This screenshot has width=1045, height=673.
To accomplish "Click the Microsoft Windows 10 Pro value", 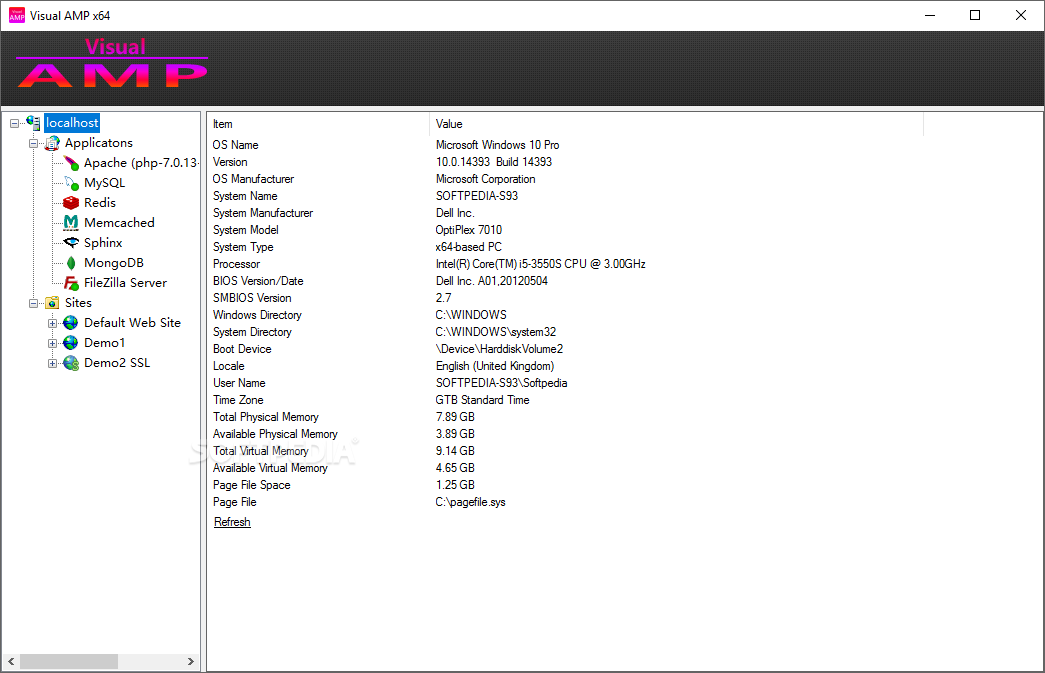I will click(497, 145).
